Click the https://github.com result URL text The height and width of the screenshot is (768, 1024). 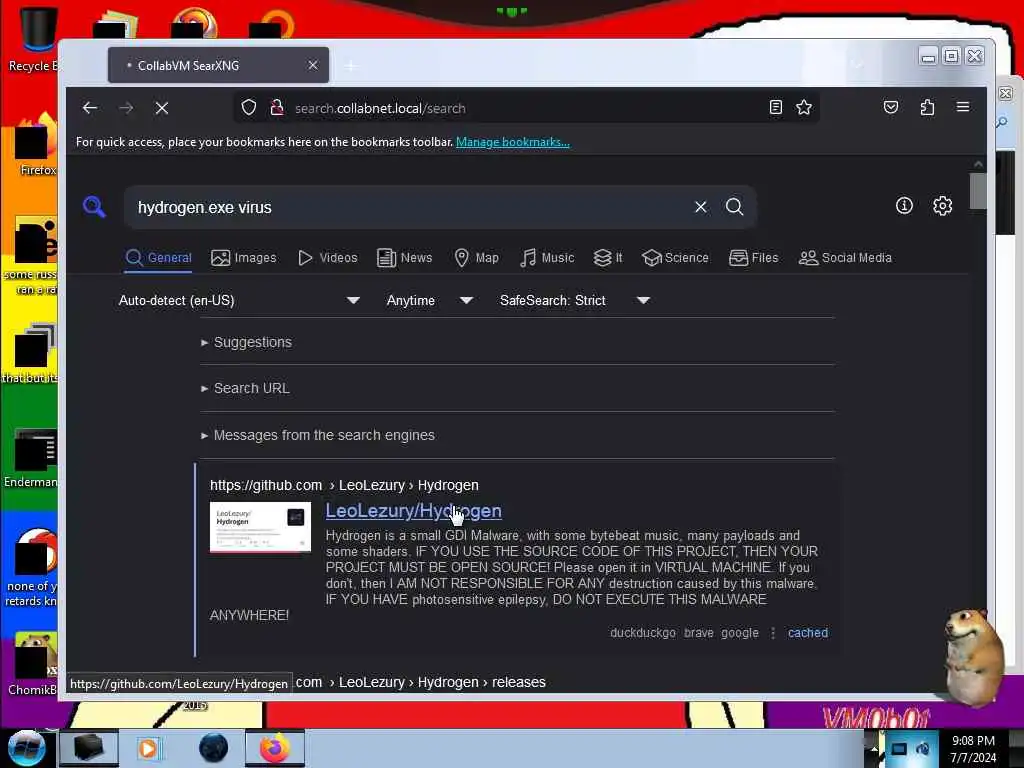point(266,485)
